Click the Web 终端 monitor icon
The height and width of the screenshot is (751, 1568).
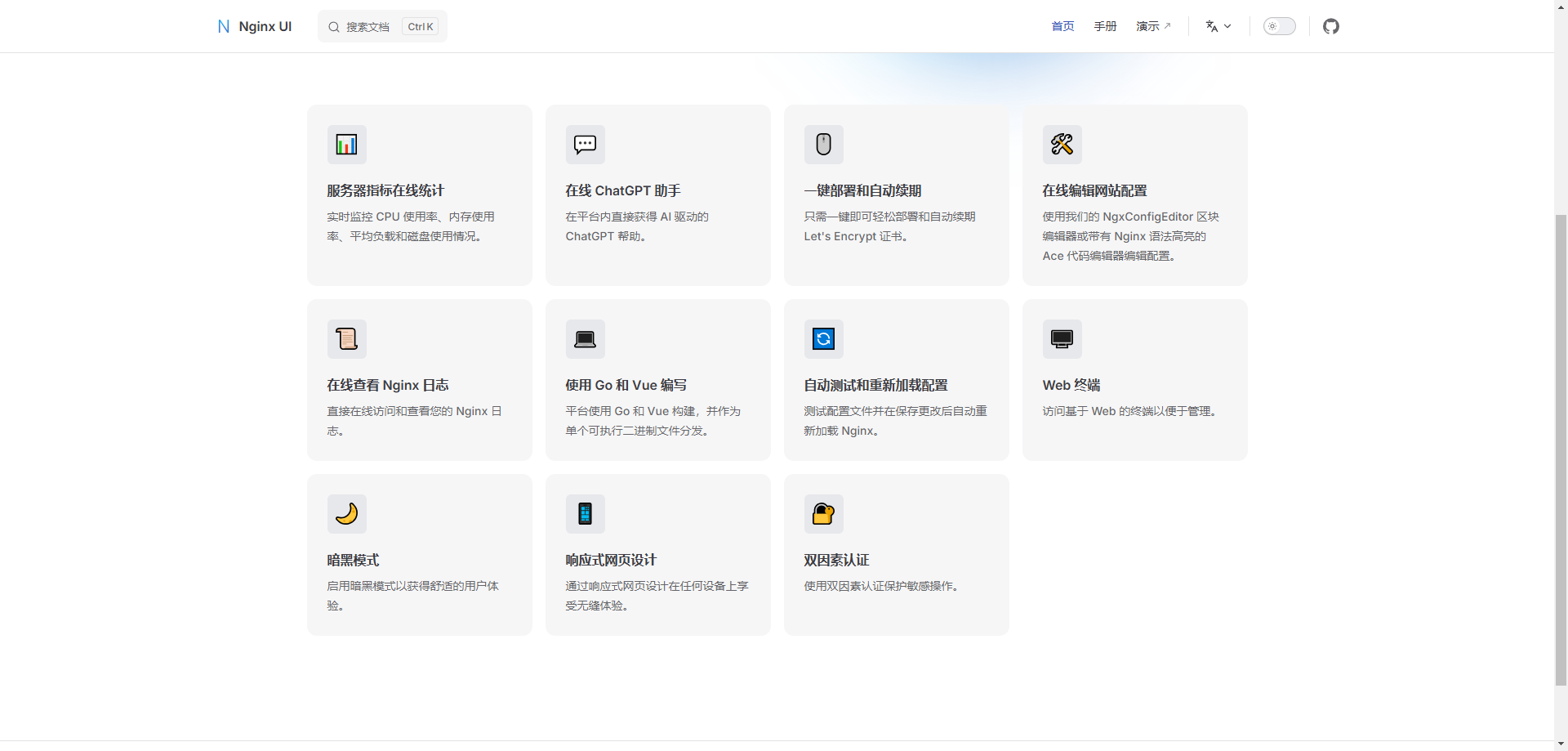pyautogui.click(x=1062, y=339)
